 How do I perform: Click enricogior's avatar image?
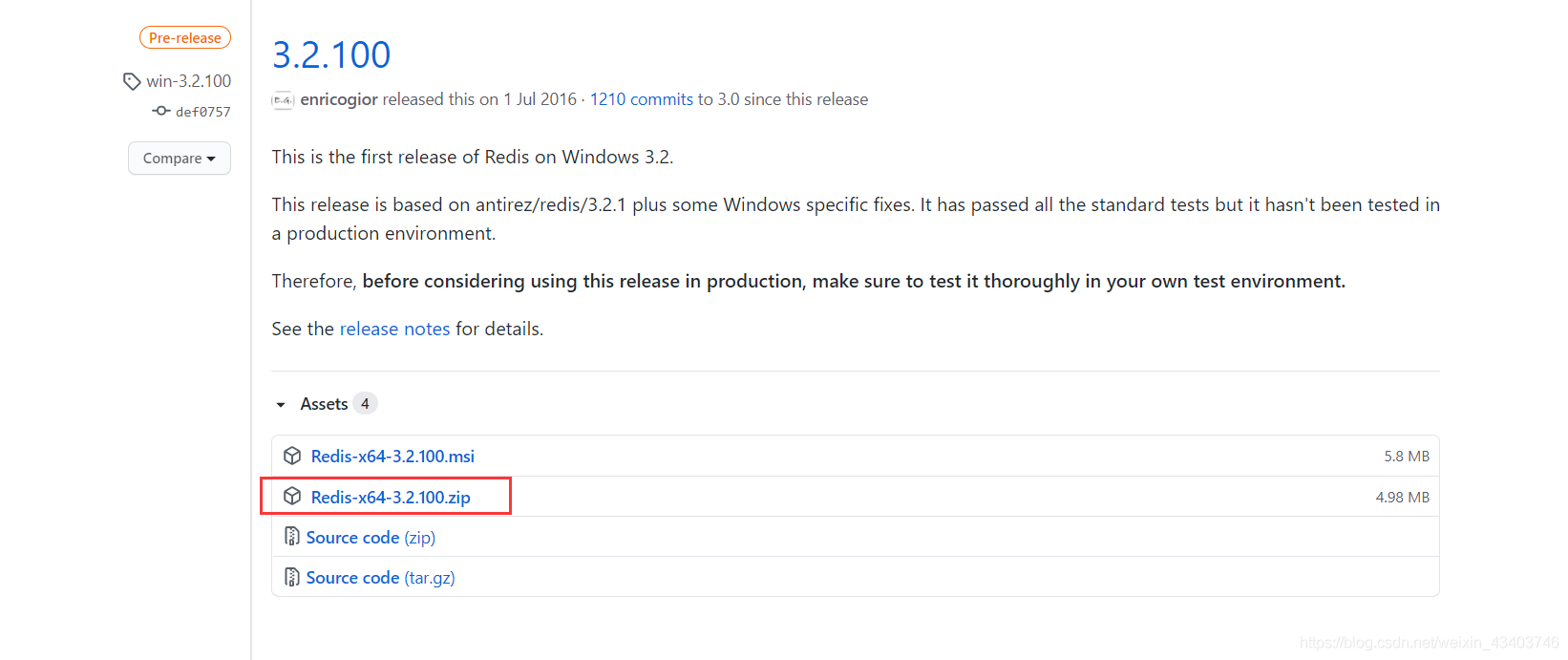[283, 99]
